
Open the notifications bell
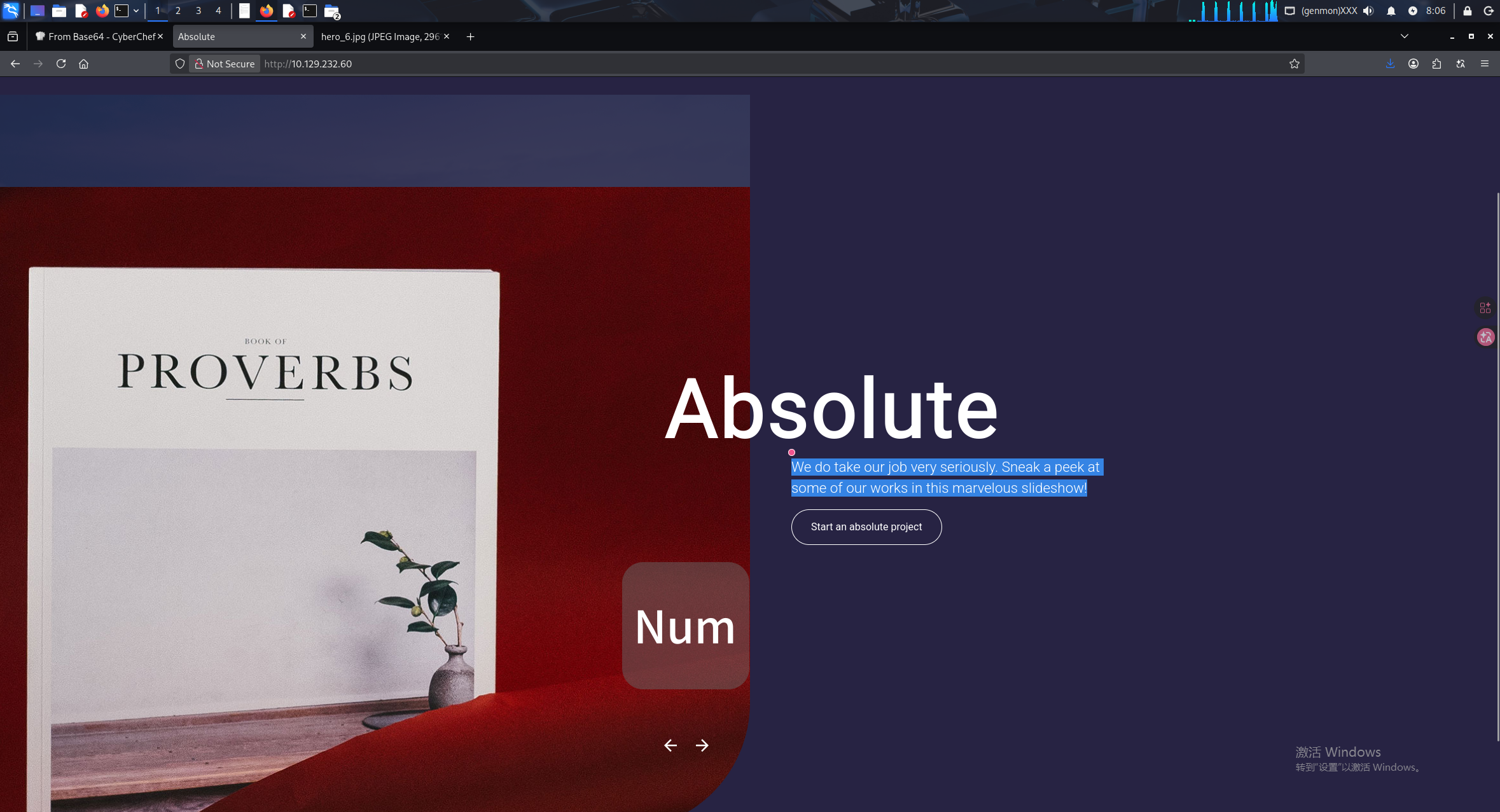[x=1391, y=11]
